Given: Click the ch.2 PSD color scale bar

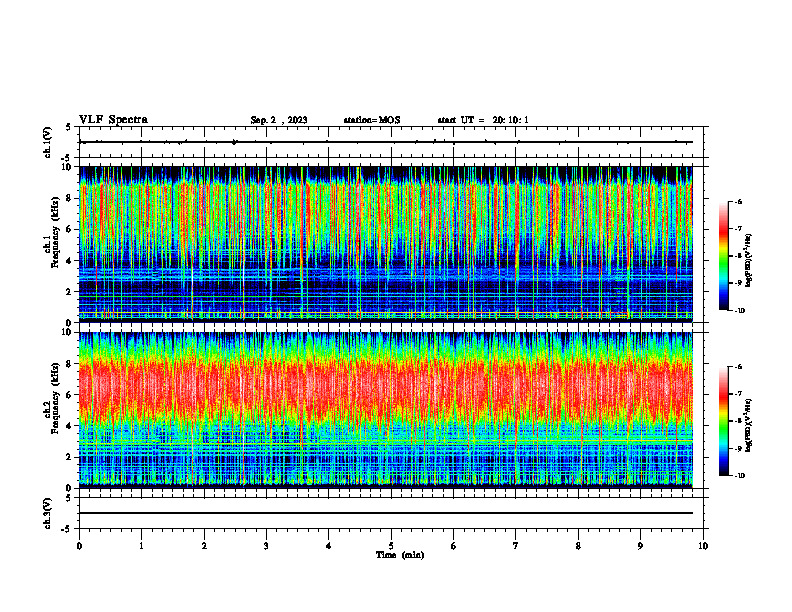Looking at the screenshot, I should coord(723,421).
